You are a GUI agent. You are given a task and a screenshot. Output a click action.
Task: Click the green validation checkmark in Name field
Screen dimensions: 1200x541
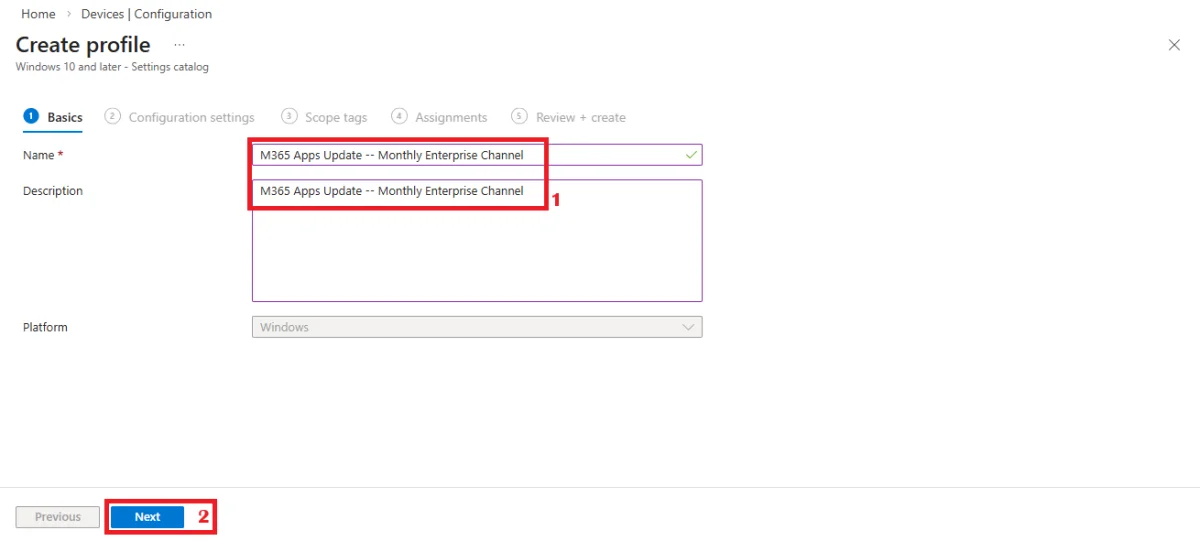(691, 155)
